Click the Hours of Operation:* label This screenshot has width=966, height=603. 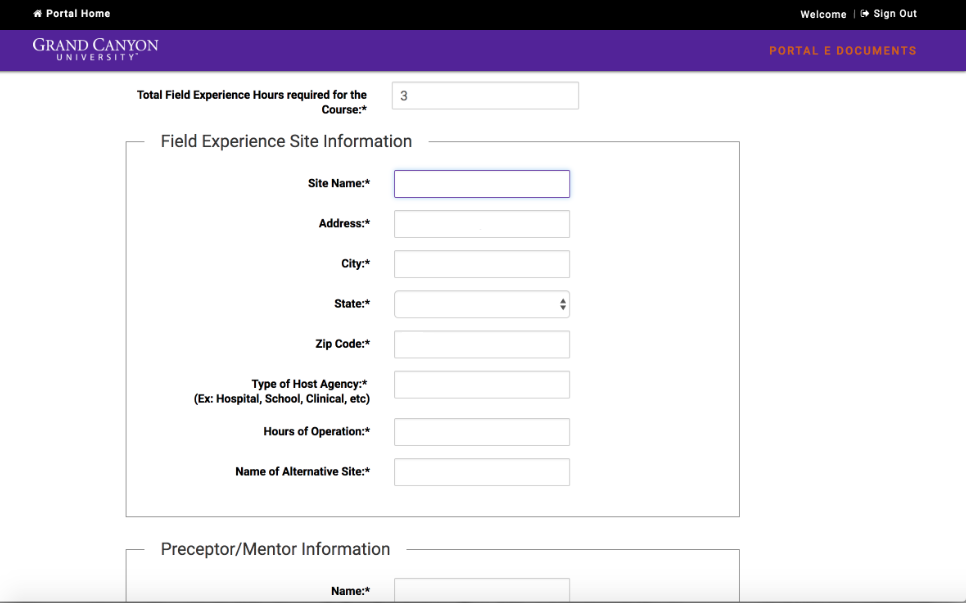317,431
